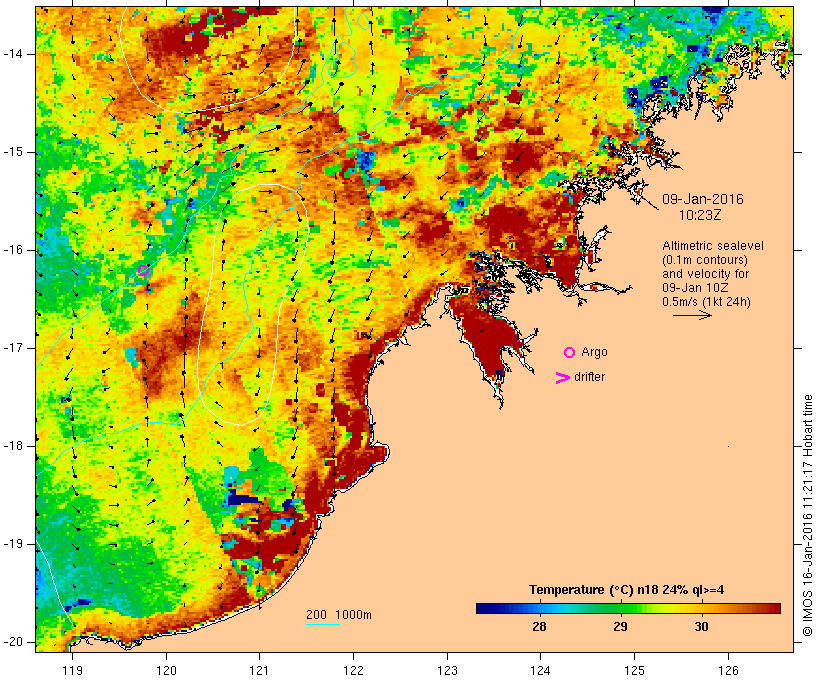Click the "(0.1m contours)" caption line

[x=704, y=260]
